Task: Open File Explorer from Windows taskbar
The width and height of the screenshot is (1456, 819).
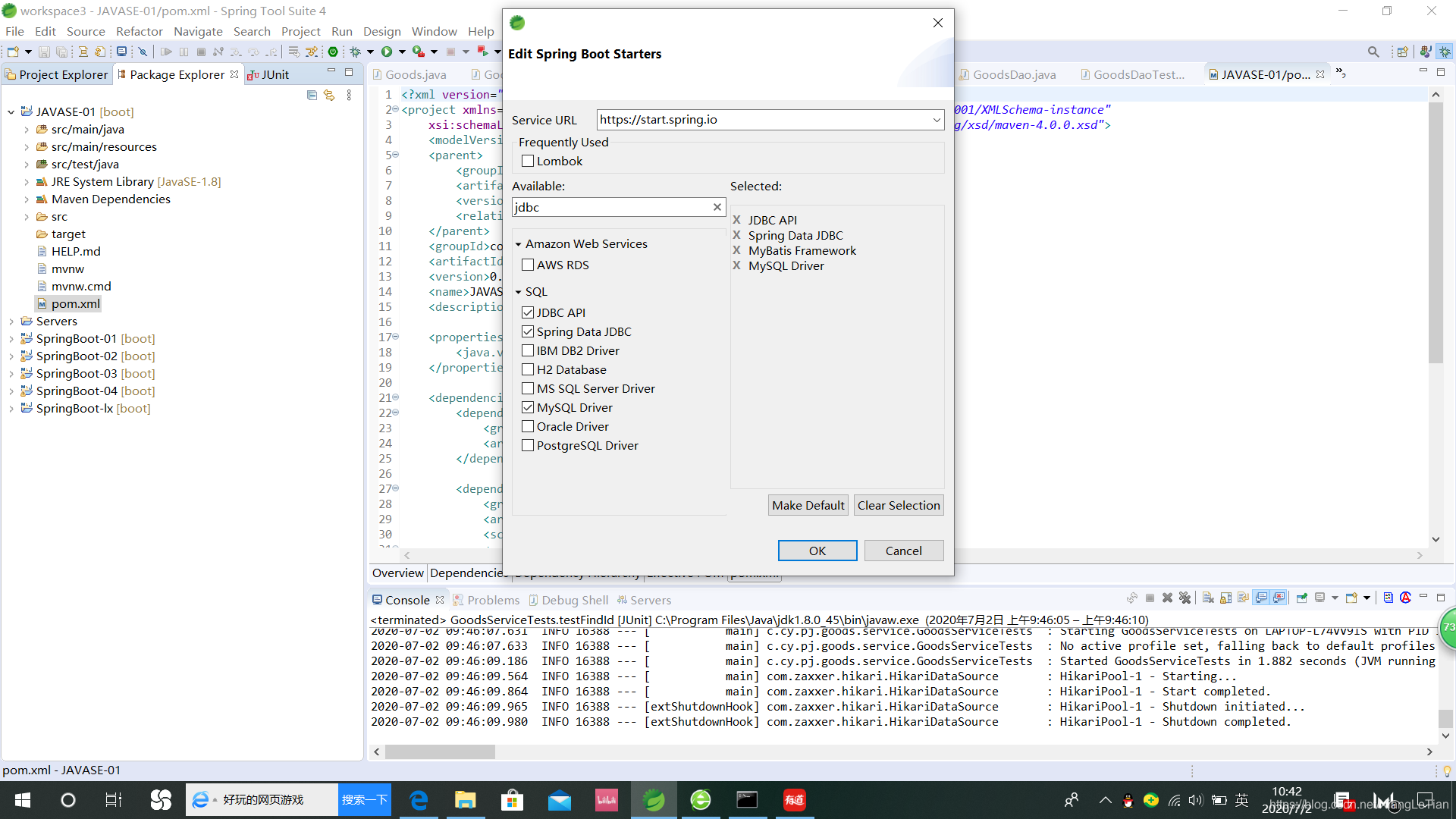Action: tap(465, 800)
